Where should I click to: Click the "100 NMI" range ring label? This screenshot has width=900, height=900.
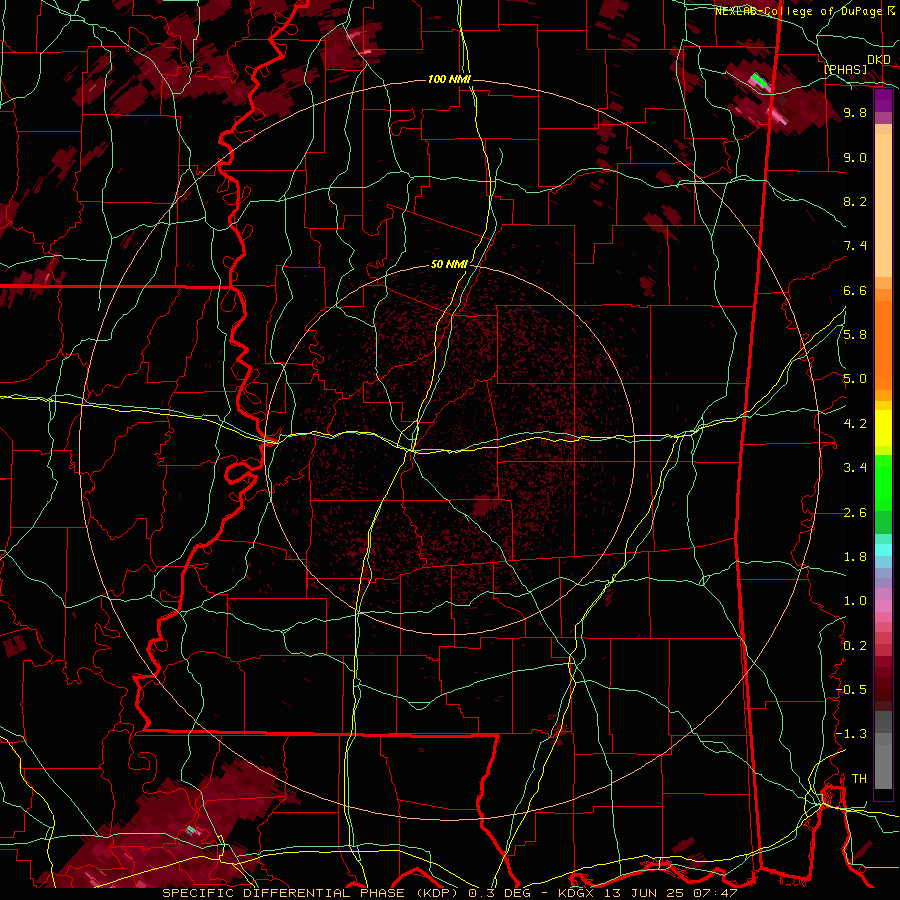pos(449,79)
